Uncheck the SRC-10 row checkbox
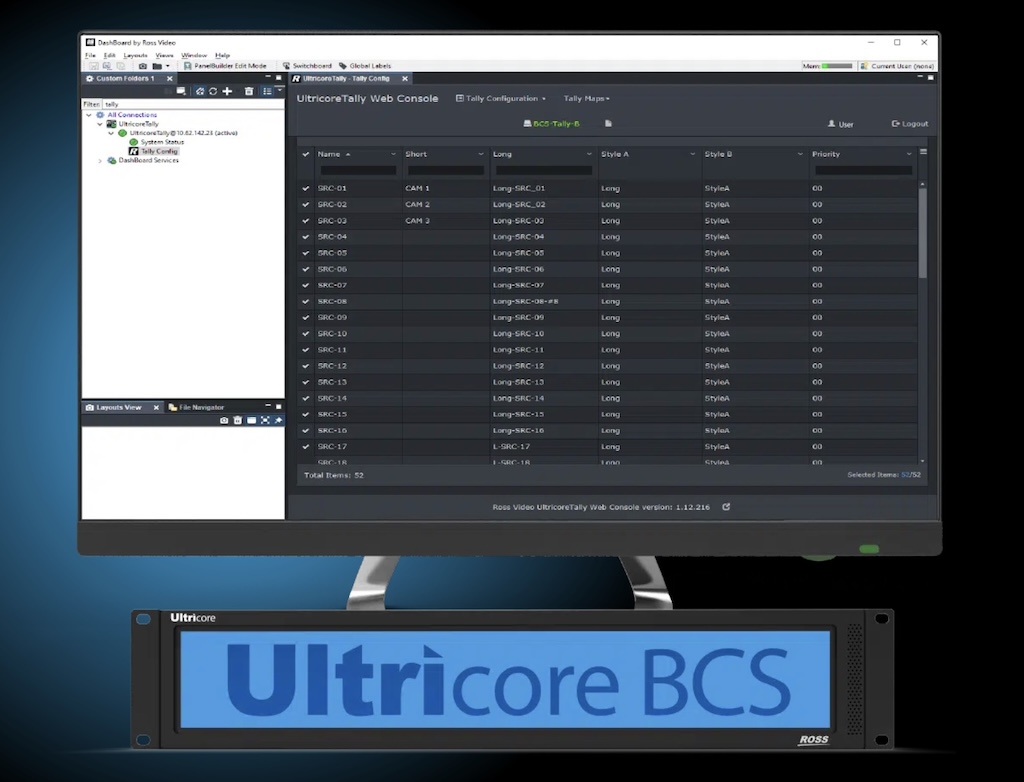The height and width of the screenshot is (782, 1024). (306, 334)
